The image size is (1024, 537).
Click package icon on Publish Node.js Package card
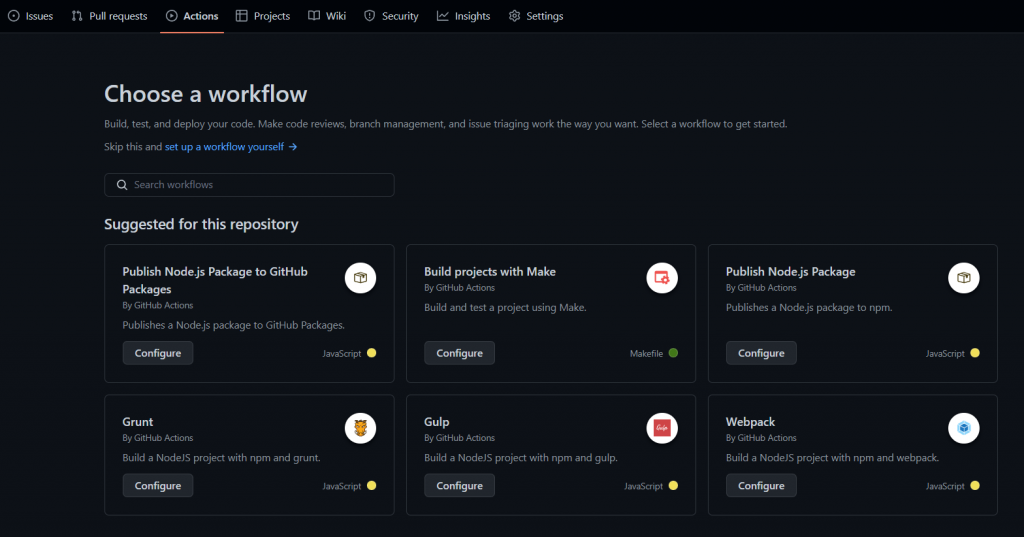(x=964, y=278)
